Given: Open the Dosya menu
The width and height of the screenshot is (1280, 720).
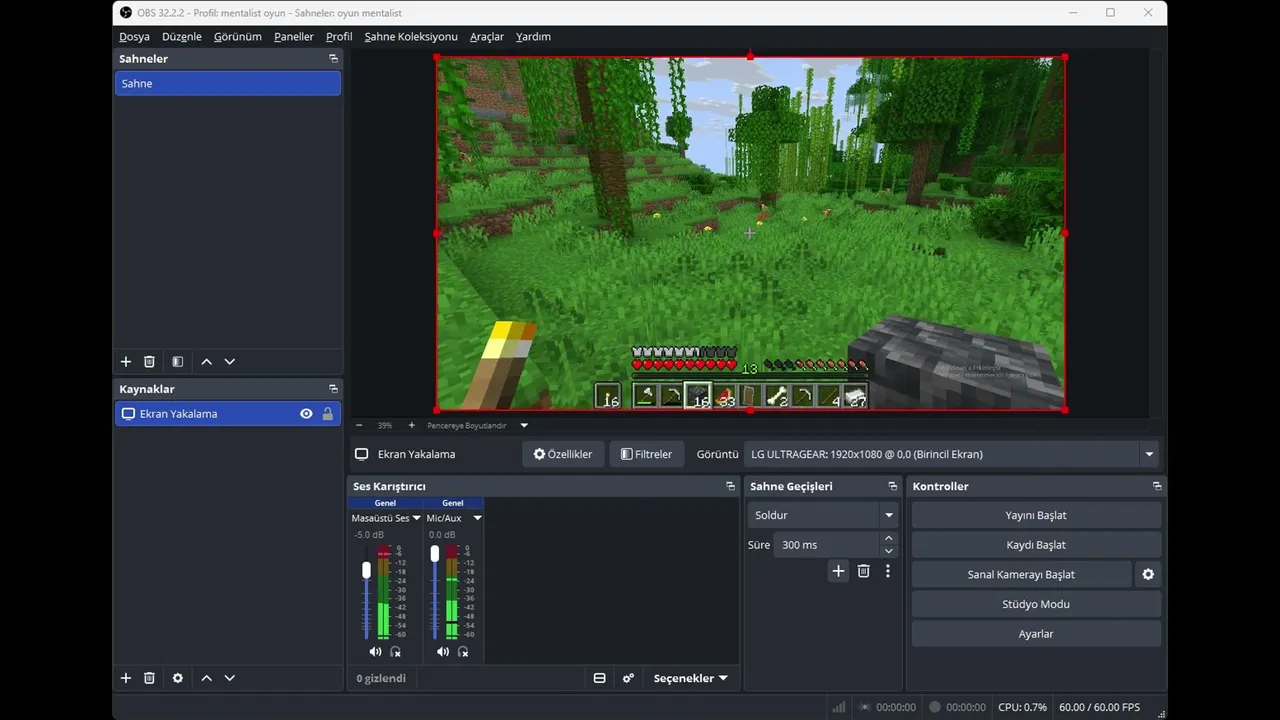Looking at the screenshot, I should click(134, 37).
